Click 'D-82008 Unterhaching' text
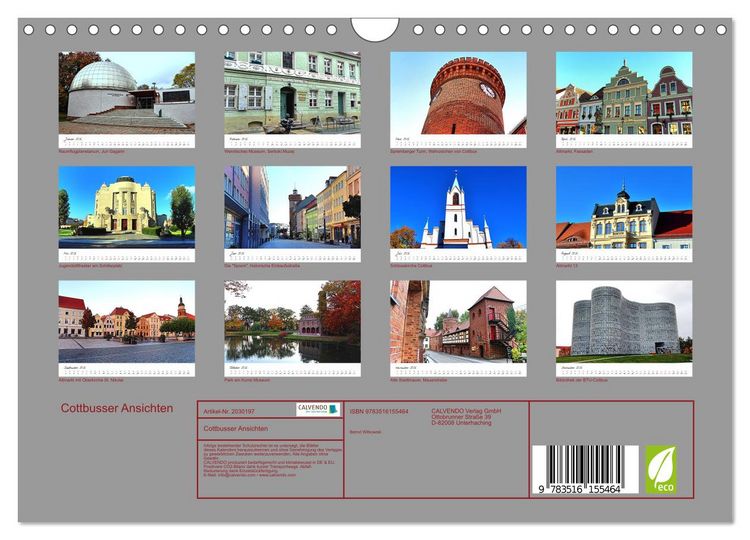Viewport: 750px width, 540px height. [461, 423]
